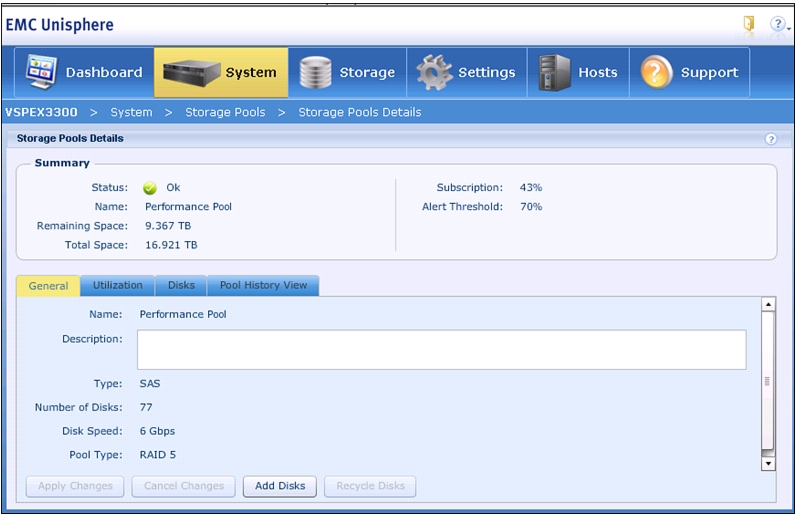
Task: Open help for Storage Pools Details panel
Action: pos(771,139)
